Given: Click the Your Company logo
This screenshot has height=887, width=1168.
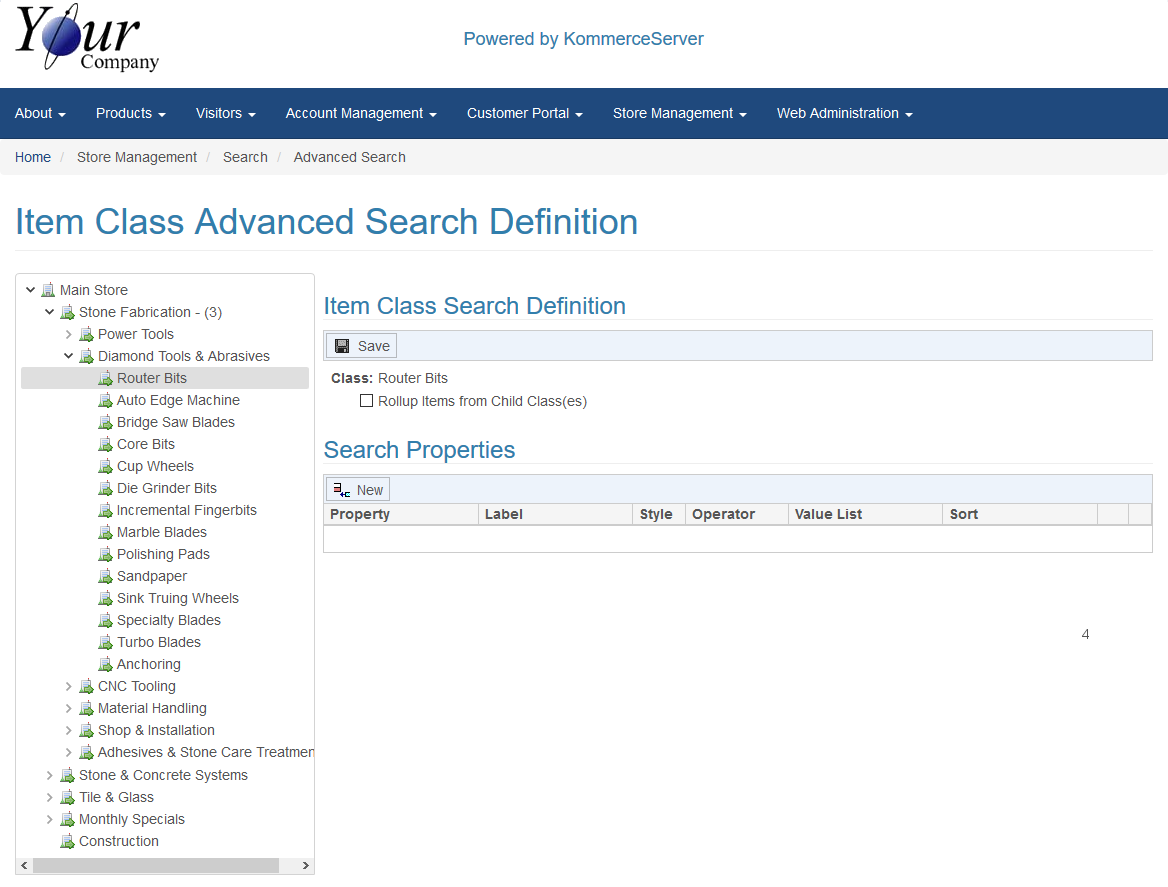Looking at the screenshot, I should click(87, 39).
